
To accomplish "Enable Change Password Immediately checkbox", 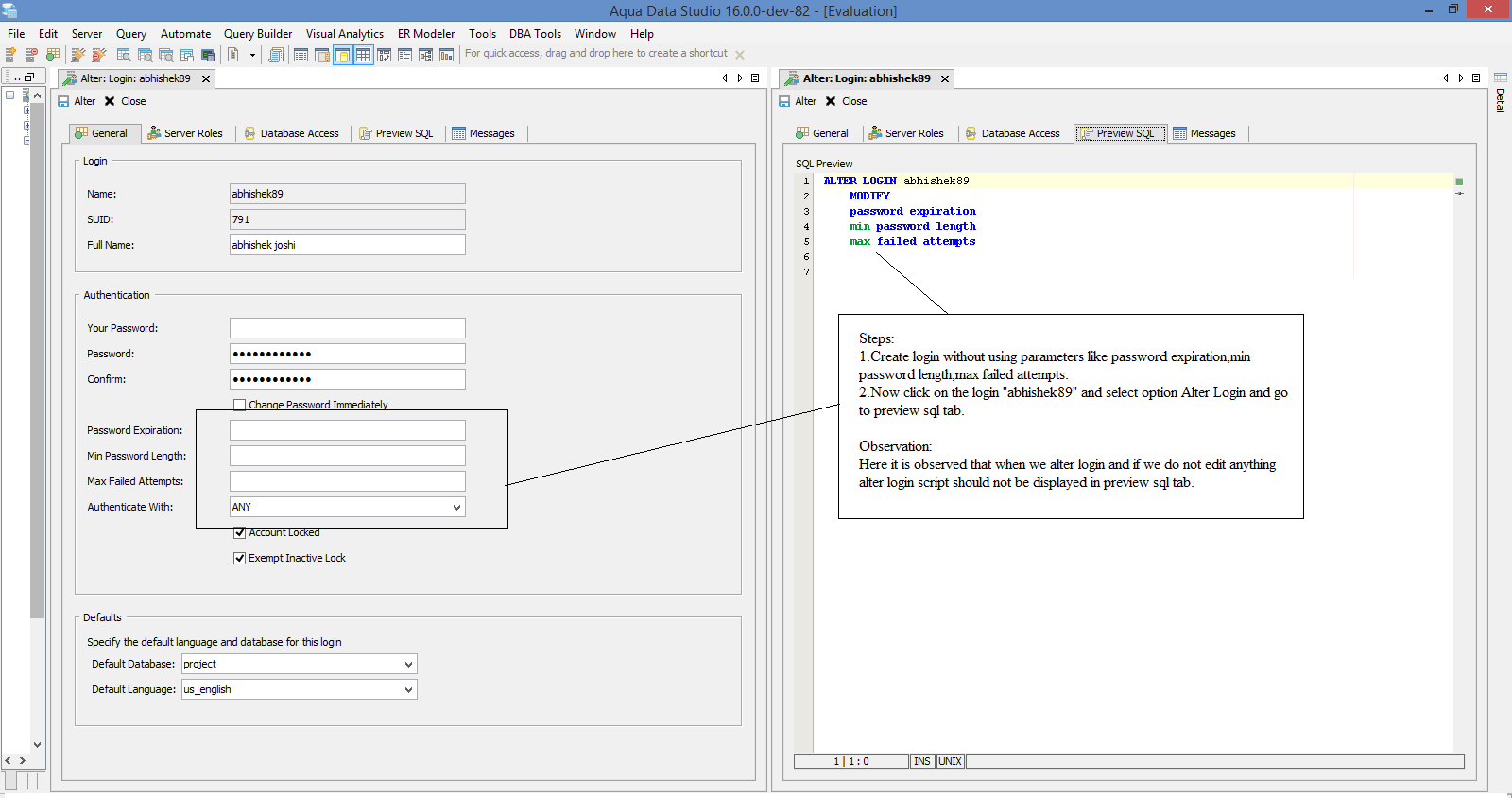I will click(240, 405).
